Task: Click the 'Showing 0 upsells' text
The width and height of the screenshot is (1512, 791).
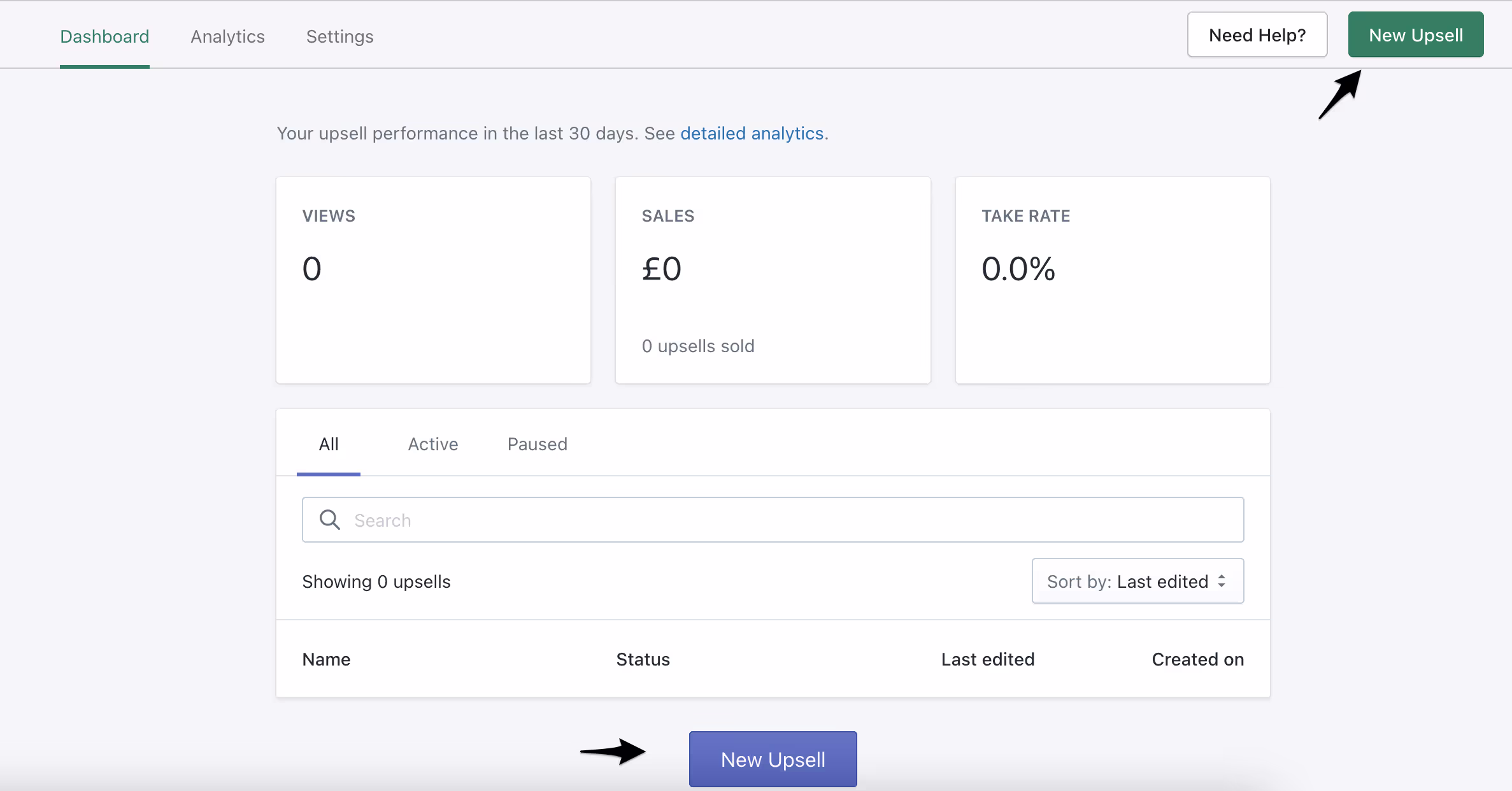Action: pyautogui.click(x=376, y=581)
